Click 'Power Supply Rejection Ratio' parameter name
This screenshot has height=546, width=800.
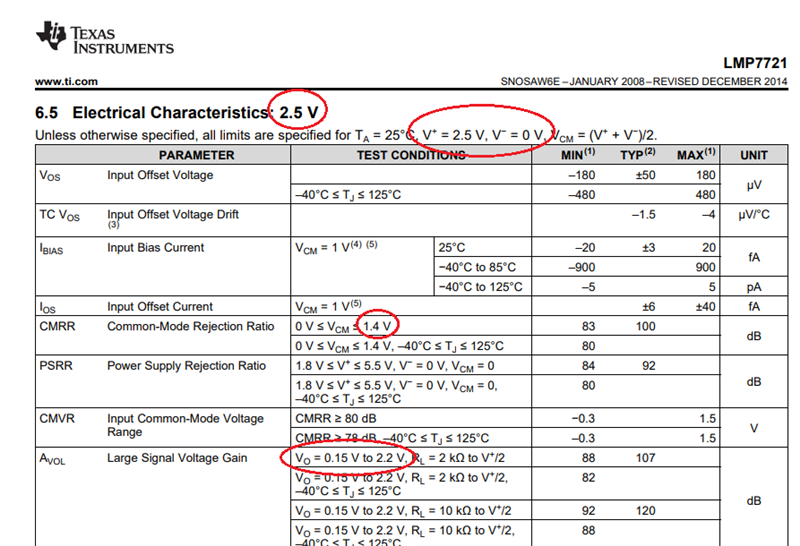point(186,366)
